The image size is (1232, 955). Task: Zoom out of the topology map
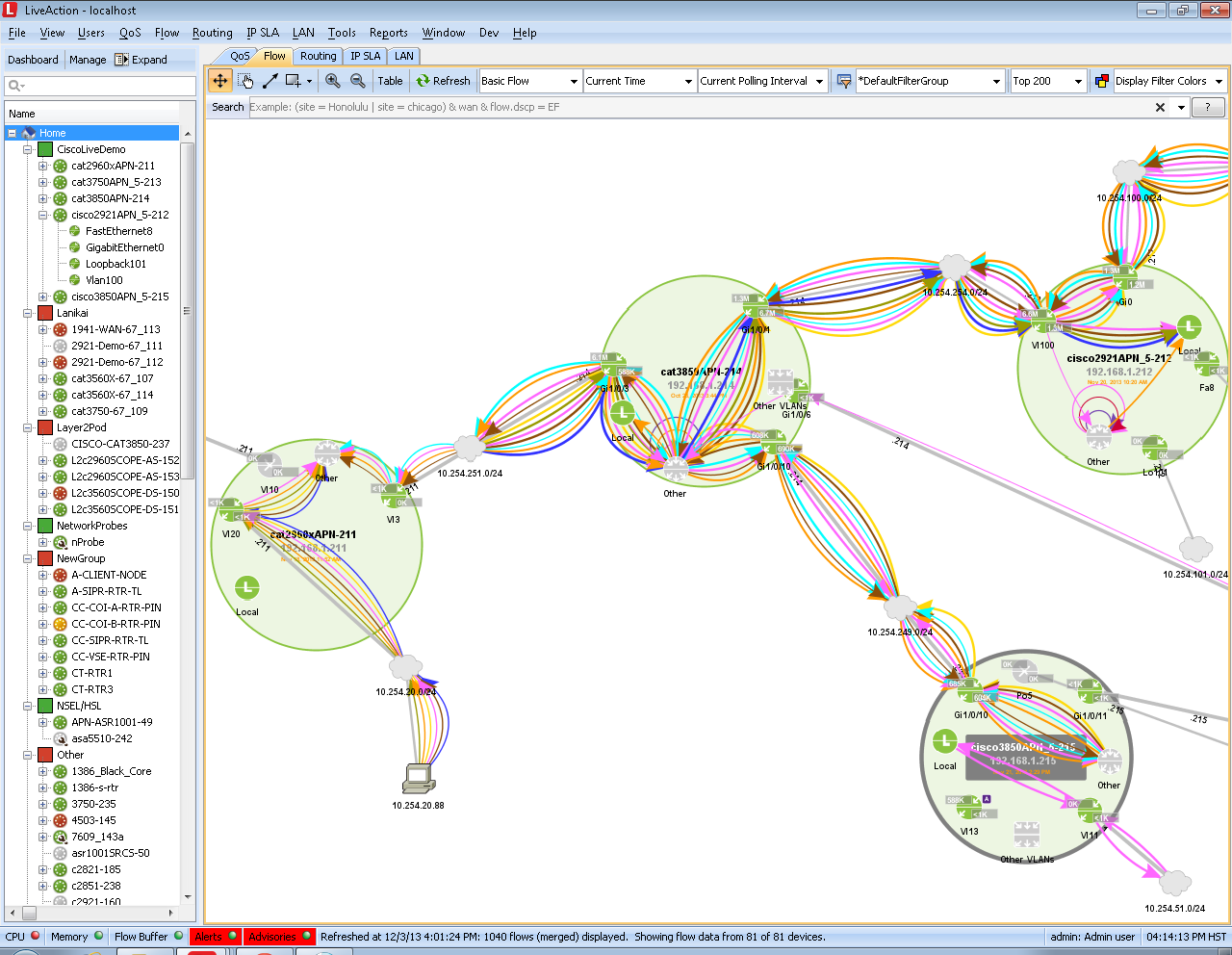coord(355,80)
